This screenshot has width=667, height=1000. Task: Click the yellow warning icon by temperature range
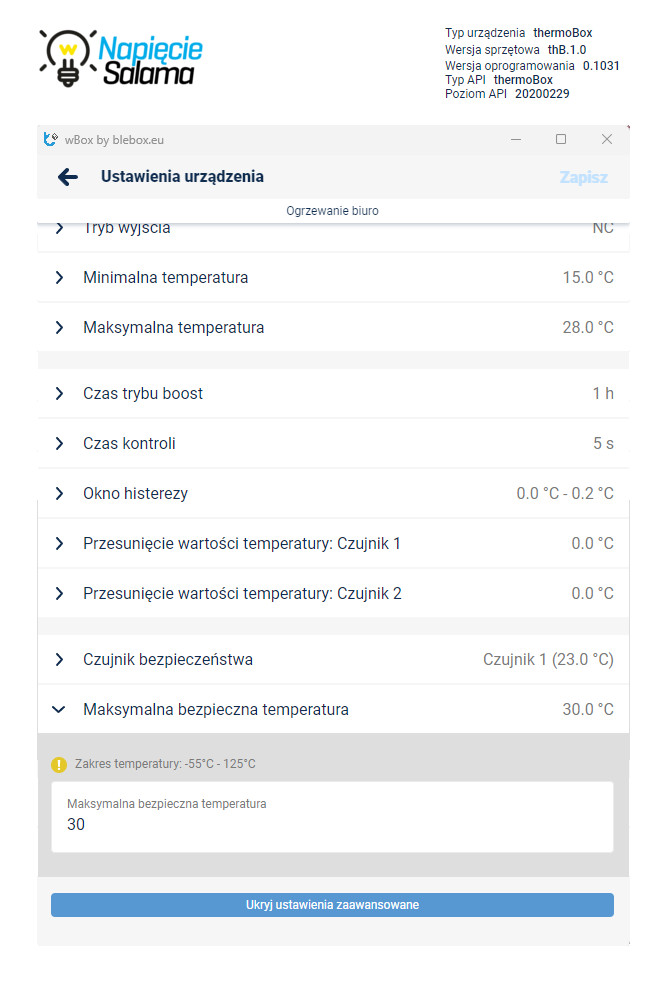[x=59, y=764]
